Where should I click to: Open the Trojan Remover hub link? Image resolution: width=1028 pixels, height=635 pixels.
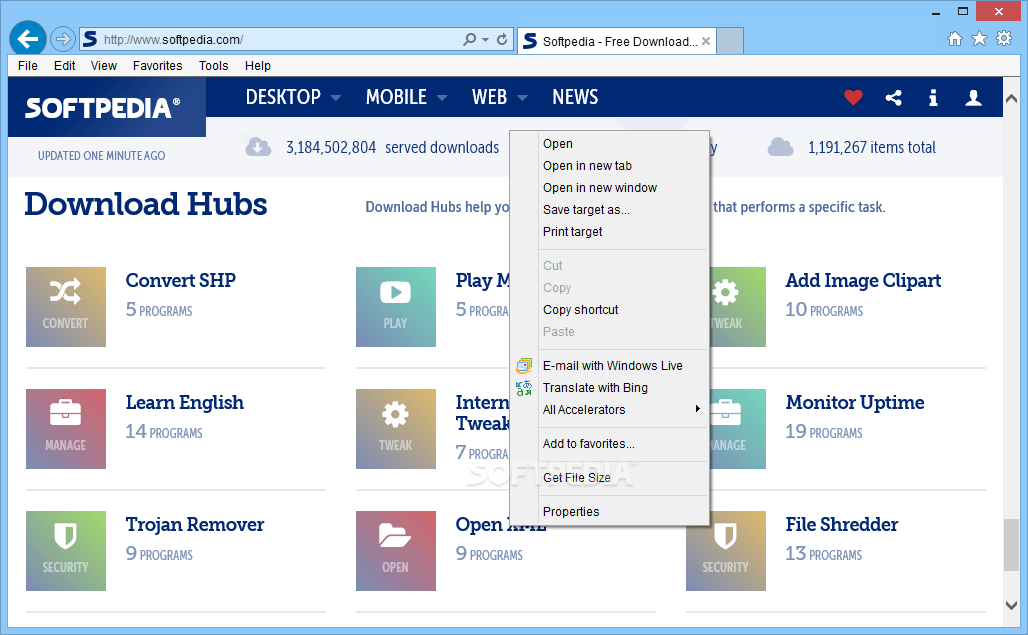[195, 524]
